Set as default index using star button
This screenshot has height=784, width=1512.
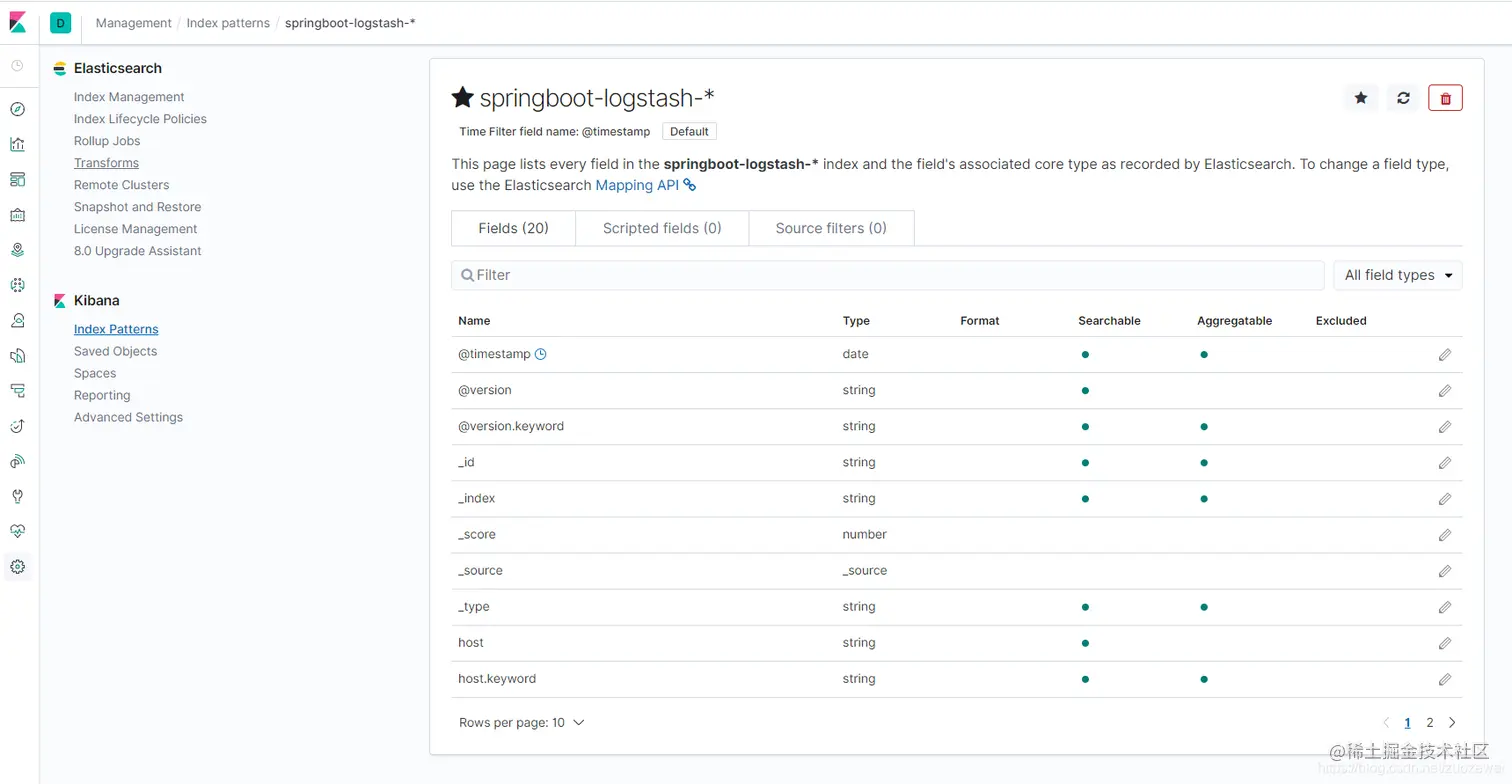point(1360,98)
